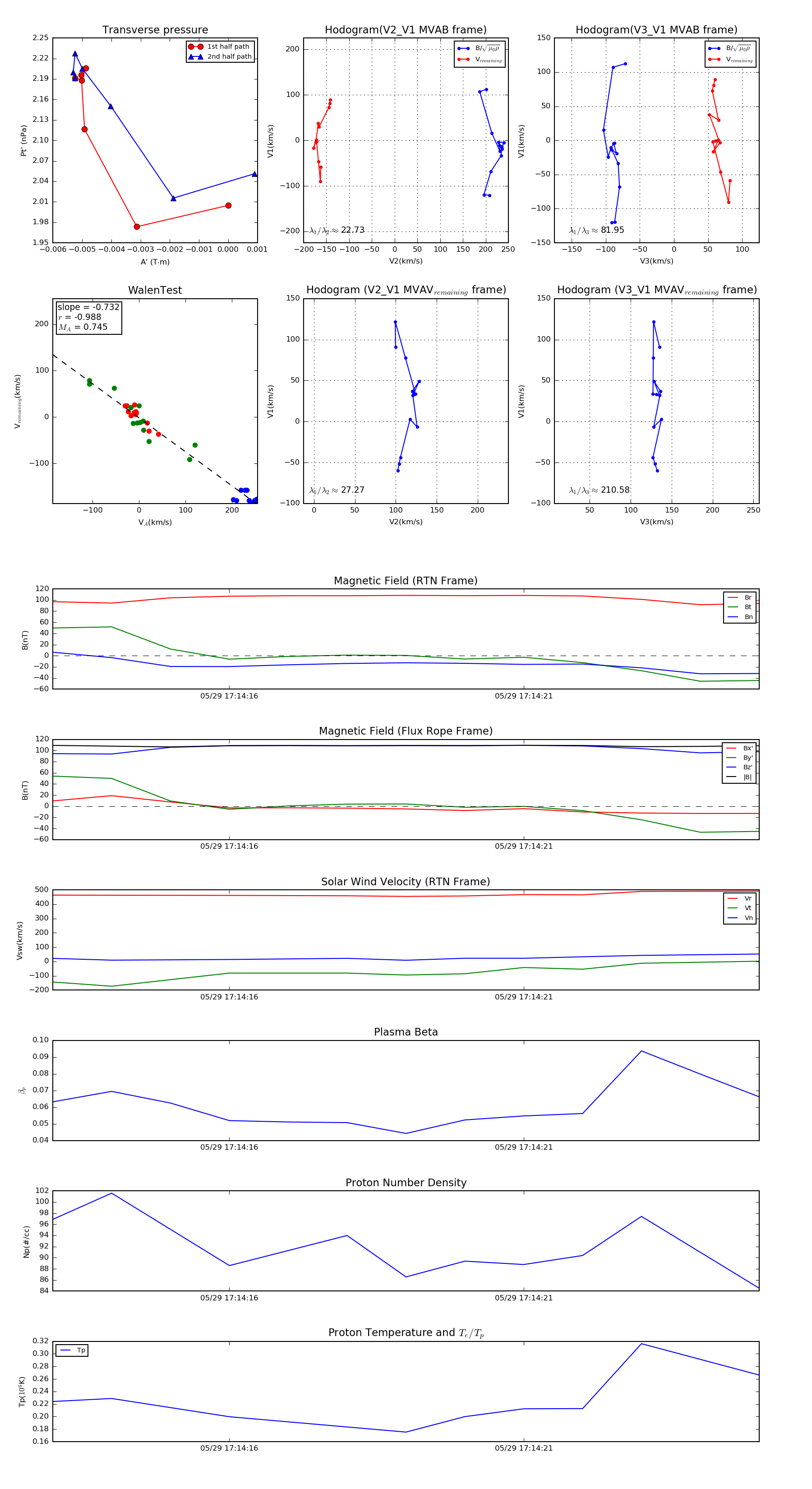Click the topmost blue triangle in Transverse pressure plot
Viewport: 812px width, 1489px height.
pos(75,54)
